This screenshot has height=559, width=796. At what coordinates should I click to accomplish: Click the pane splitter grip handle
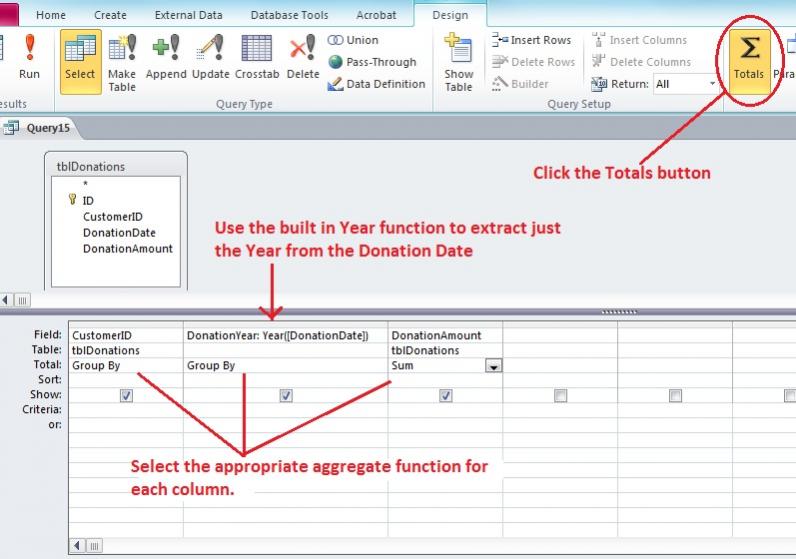tap(619, 312)
